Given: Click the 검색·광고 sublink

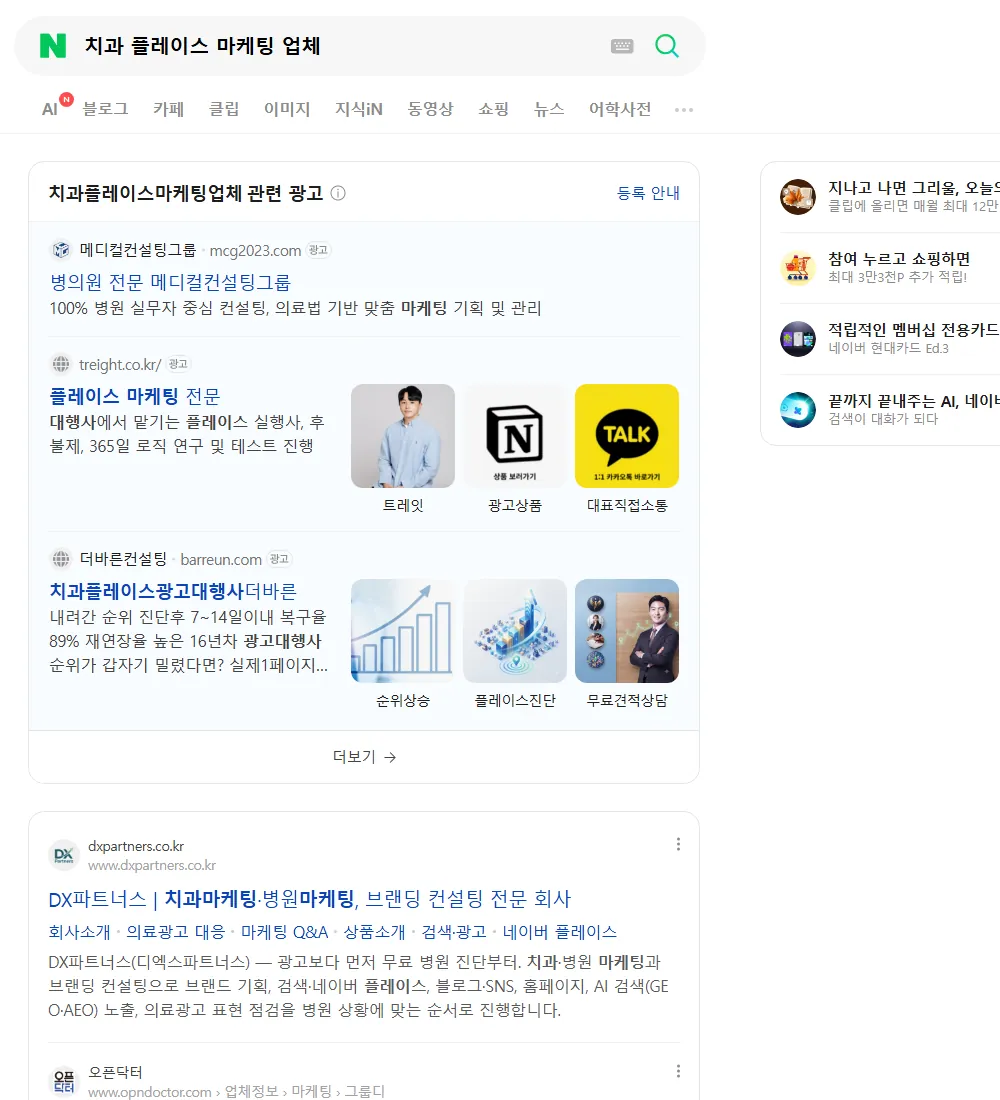Looking at the screenshot, I should 453,932.
